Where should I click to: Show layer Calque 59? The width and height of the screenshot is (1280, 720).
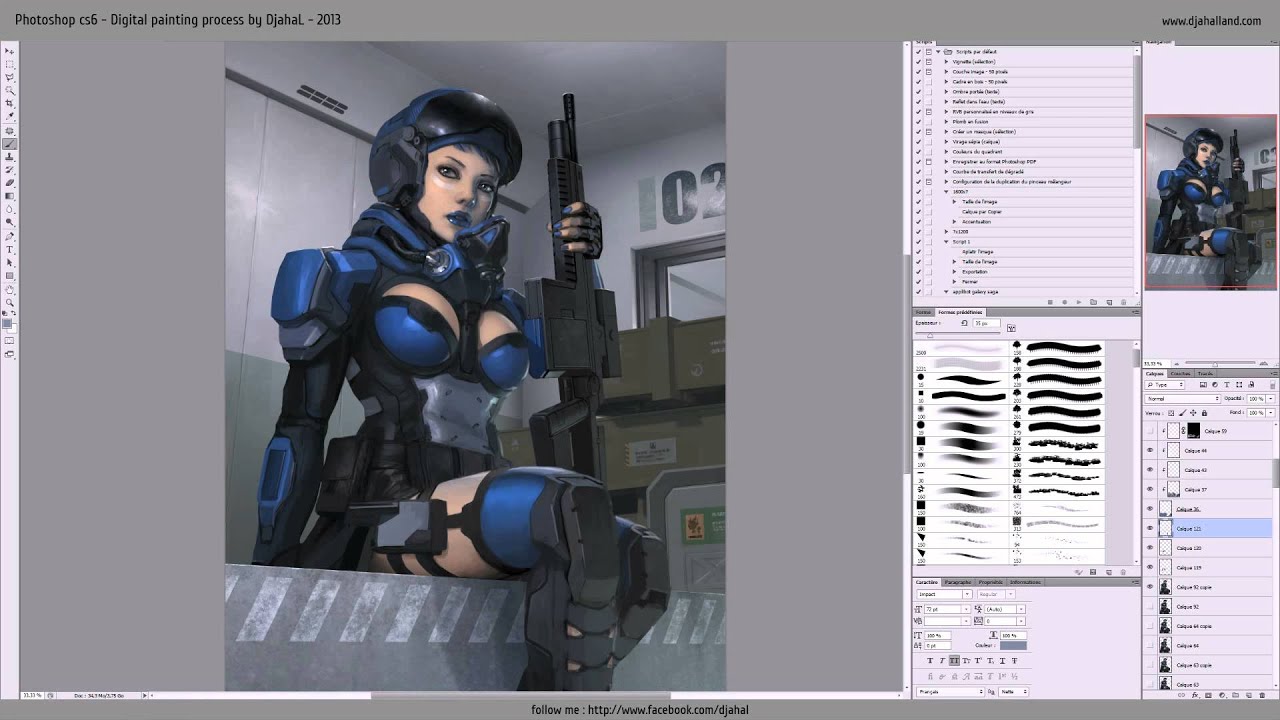1150,431
